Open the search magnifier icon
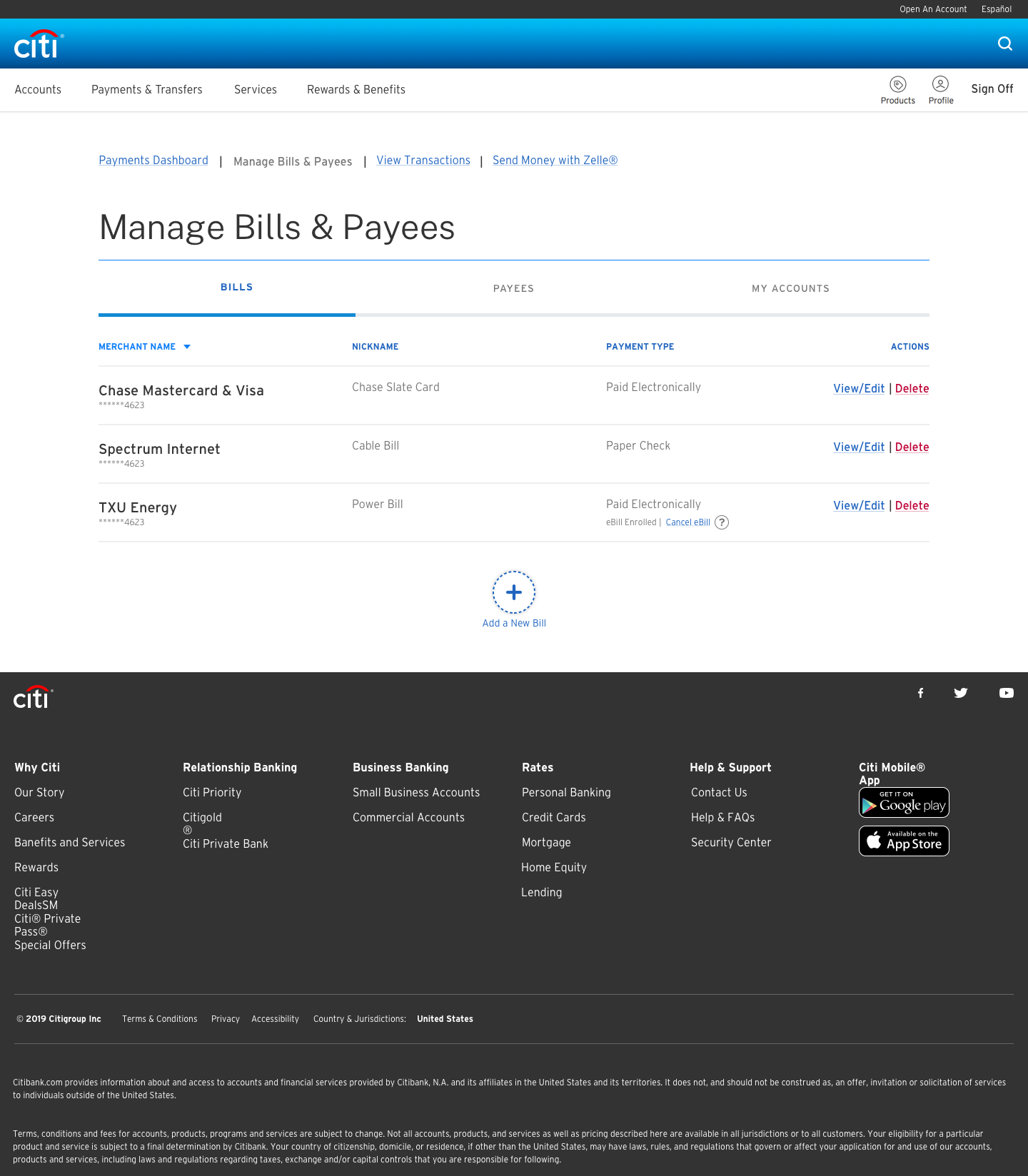The width and height of the screenshot is (1028, 1176). (1005, 44)
